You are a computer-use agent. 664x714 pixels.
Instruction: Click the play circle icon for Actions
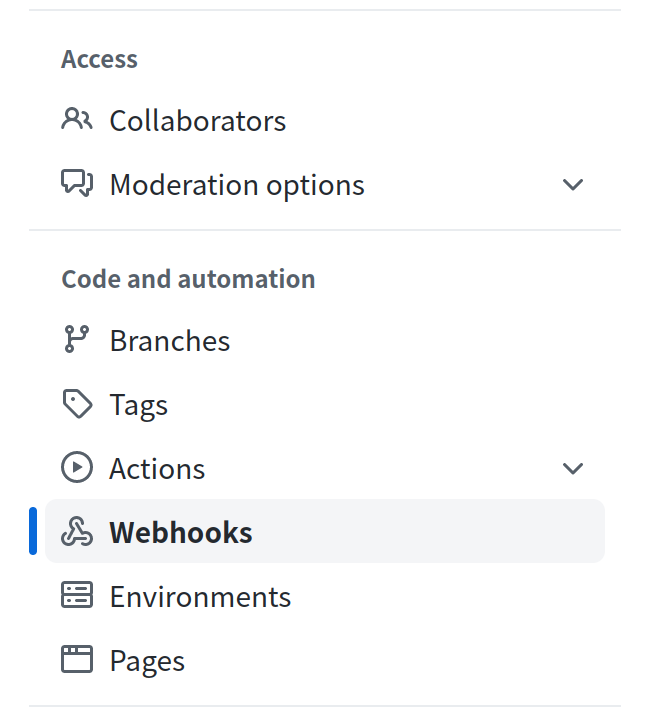[76, 468]
